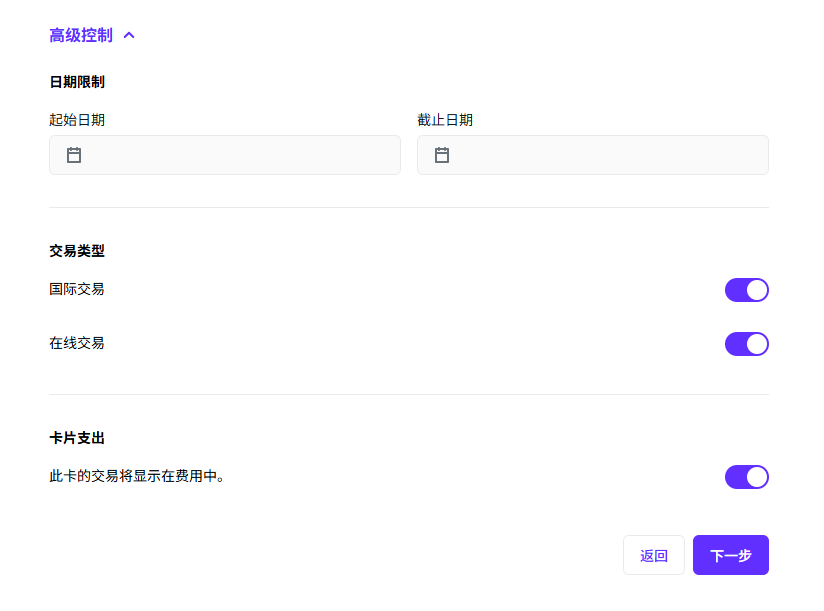Click the 起始日期 field label
The image size is (824, 611).
click(x=77, y=120)
